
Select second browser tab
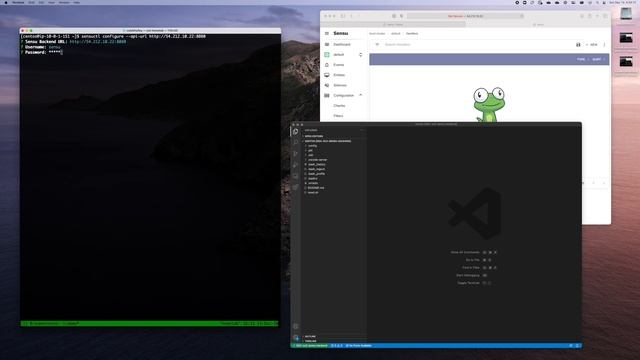pyautogui.click(x=538, y=24)
